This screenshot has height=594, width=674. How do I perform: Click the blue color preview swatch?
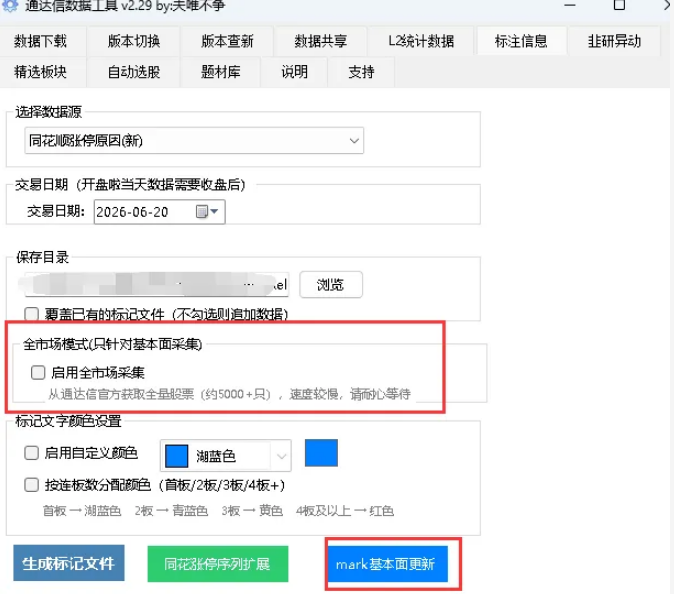321,453
